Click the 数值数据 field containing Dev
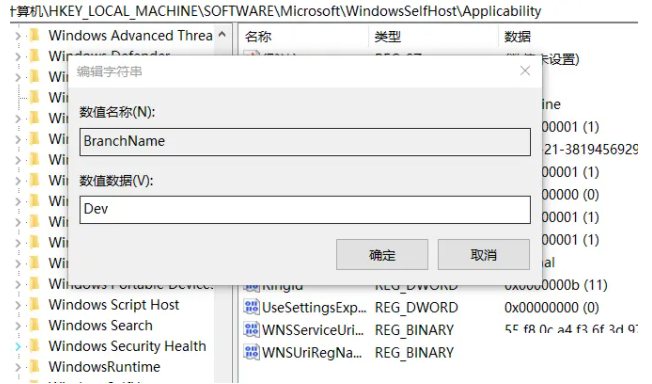The width and height of the screenshot is (652, 384). [x=305, y=210]
